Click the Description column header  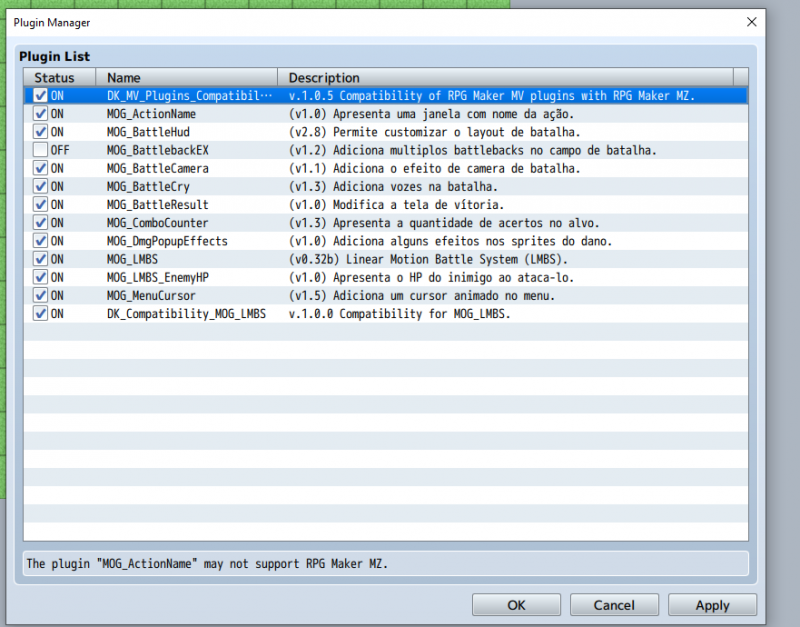(506, 78)
